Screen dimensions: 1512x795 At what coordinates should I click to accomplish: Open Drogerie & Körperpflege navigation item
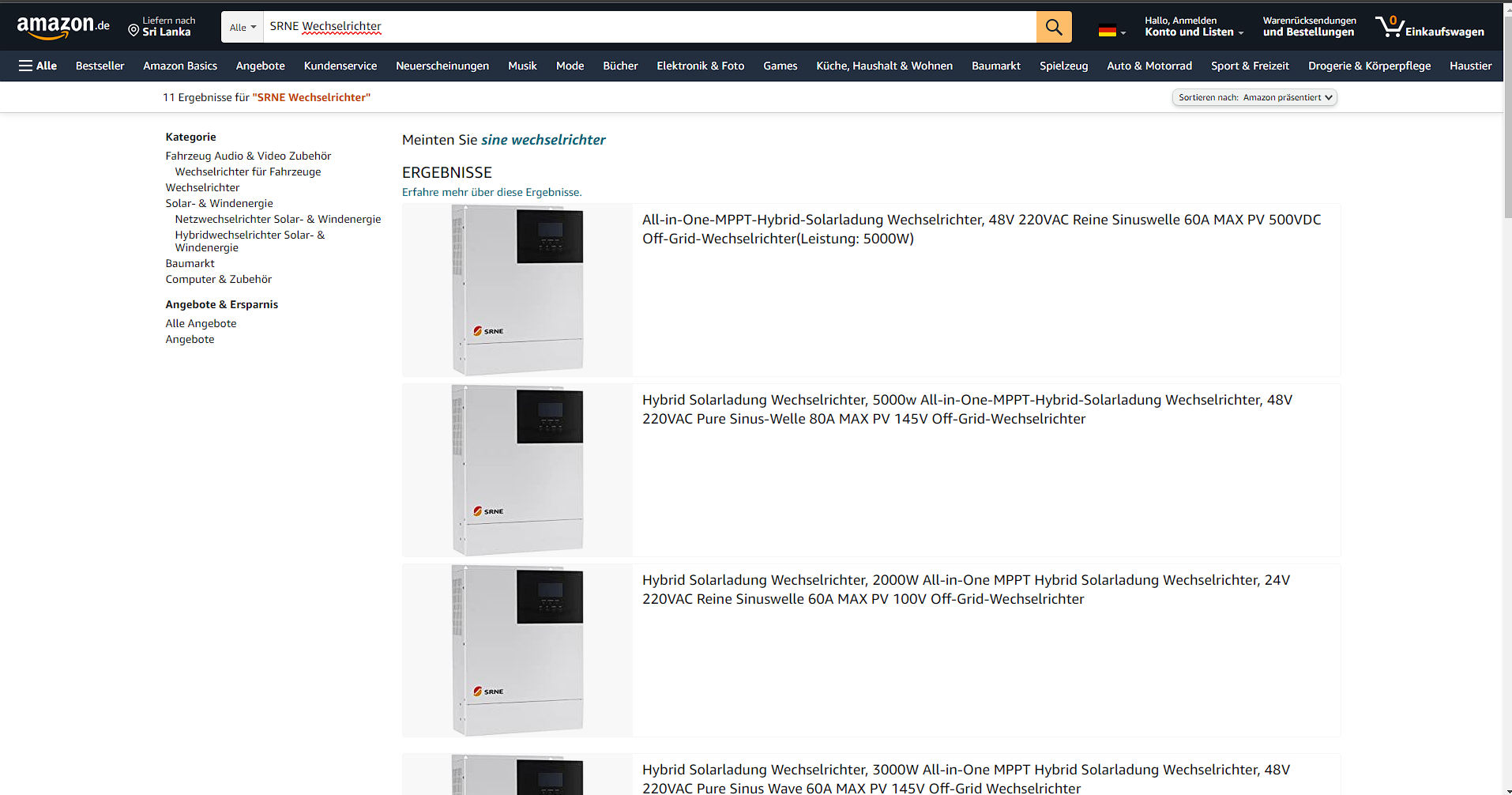[1370, 66]
